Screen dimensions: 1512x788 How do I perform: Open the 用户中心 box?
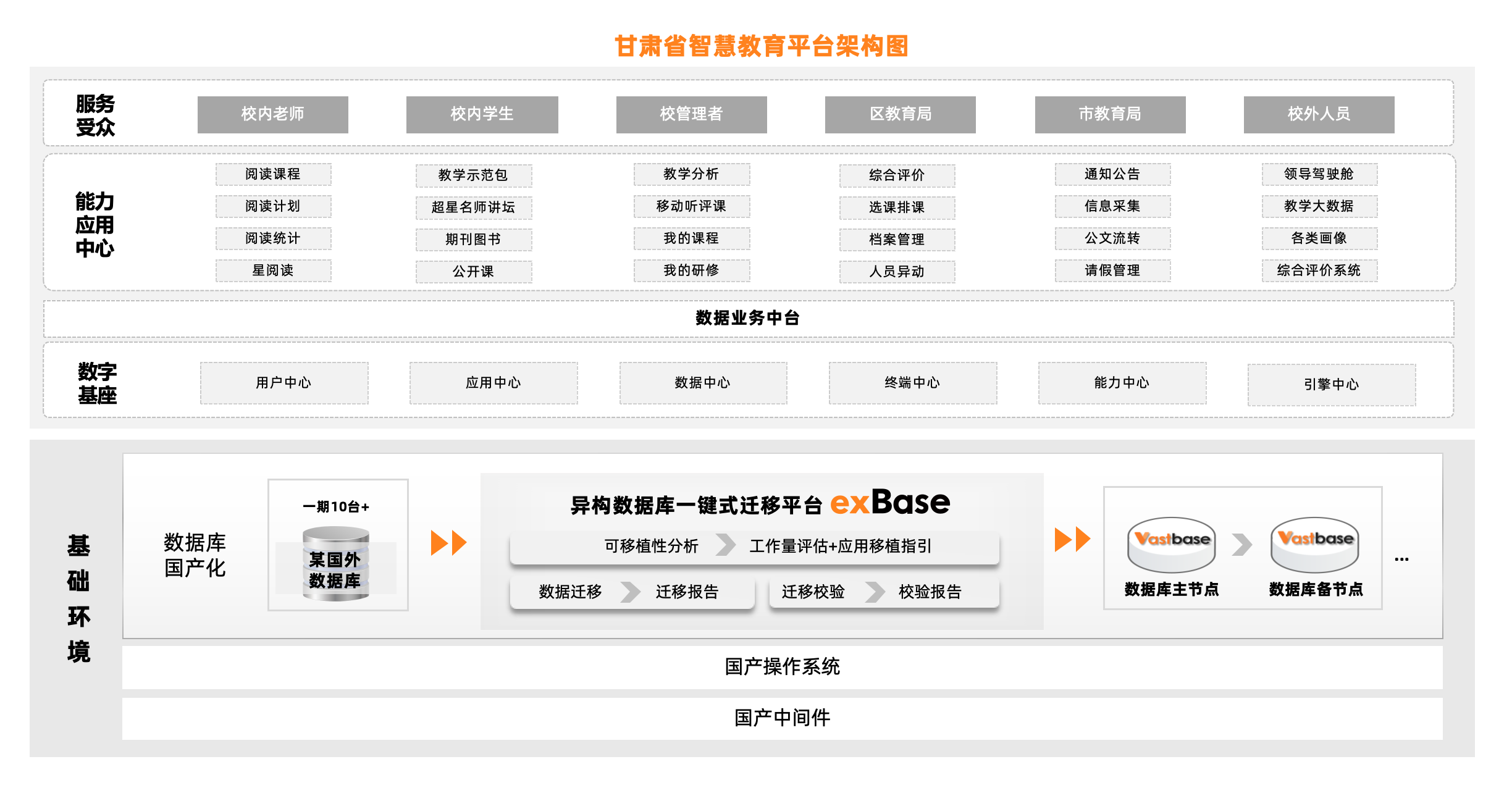(x=284, y=383)
